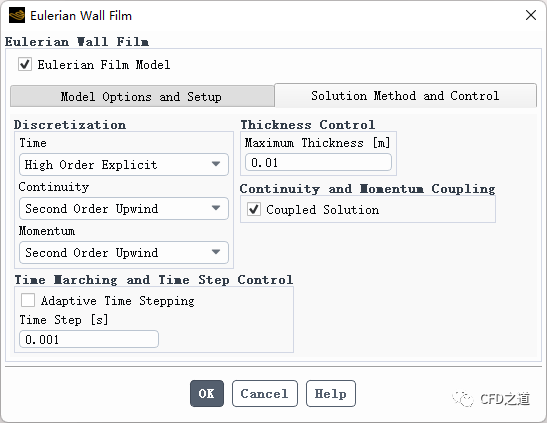Switch to Model Options and Setup tab
The width and height of the screenshot is (547, 423).
click(142, 96)
